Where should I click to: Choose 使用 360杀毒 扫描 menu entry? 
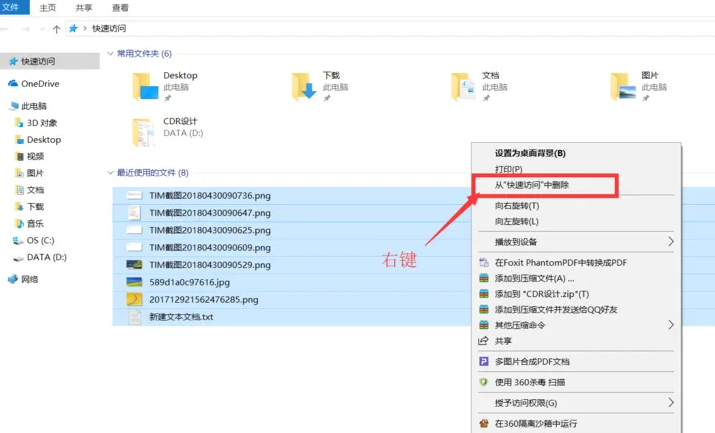point(530,382)
